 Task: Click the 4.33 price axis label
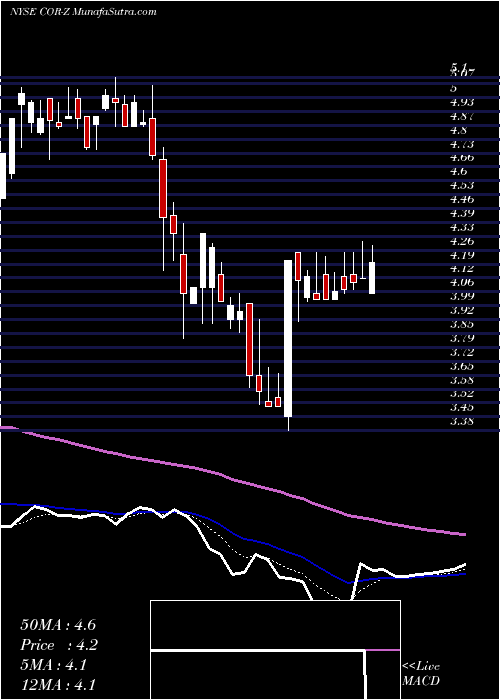pos(462,227)
